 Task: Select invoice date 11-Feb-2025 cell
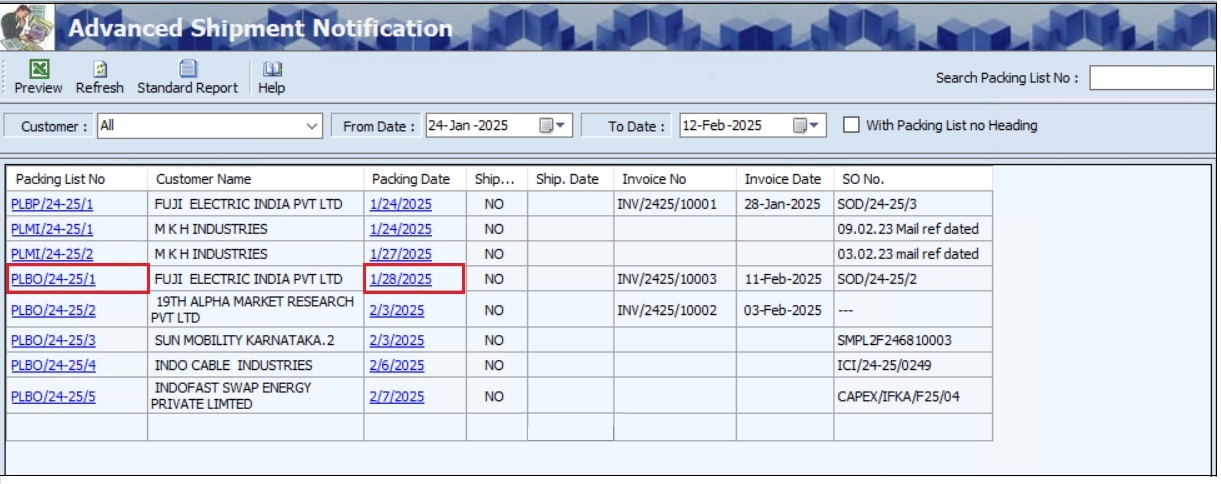tap(784, 279)
